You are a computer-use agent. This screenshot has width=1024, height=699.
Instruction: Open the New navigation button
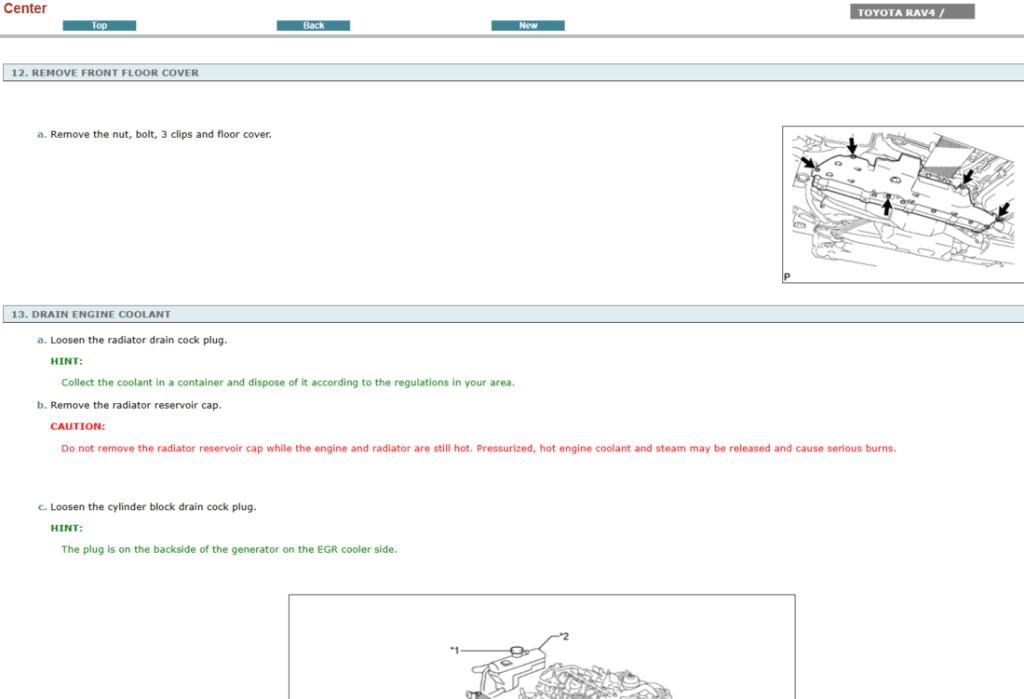[x=528, y=26]
